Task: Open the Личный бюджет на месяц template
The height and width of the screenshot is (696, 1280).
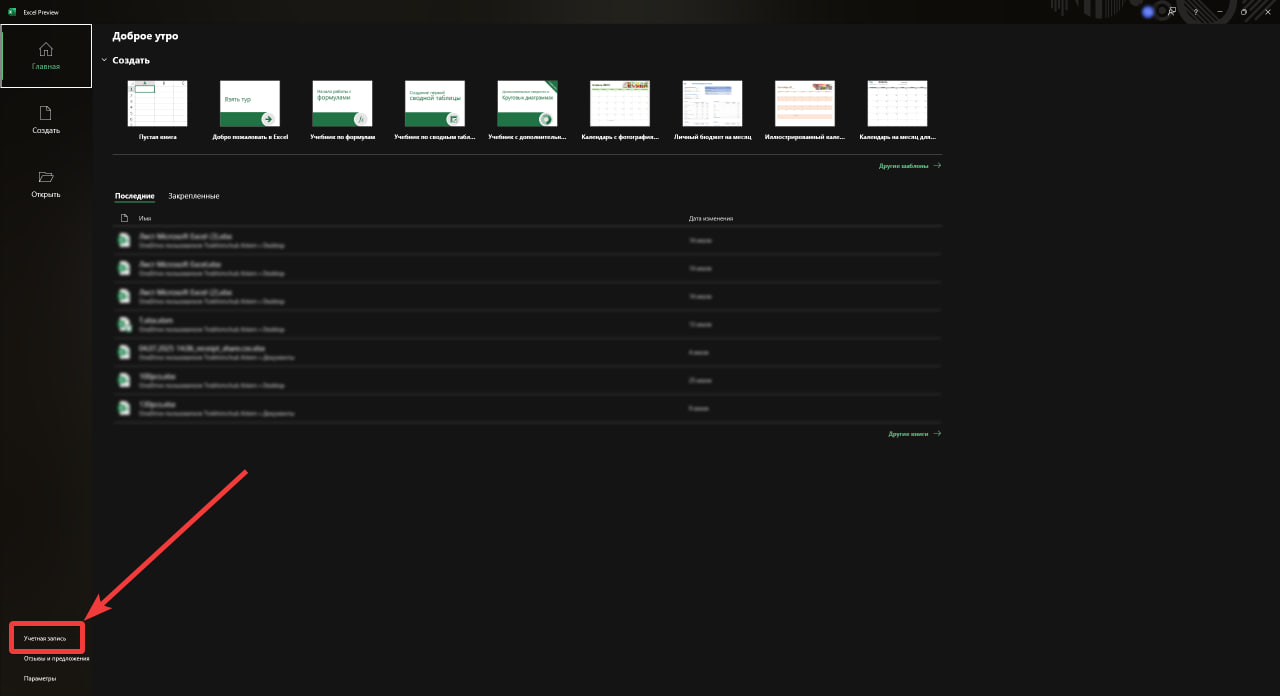Action: click(712, 104)
